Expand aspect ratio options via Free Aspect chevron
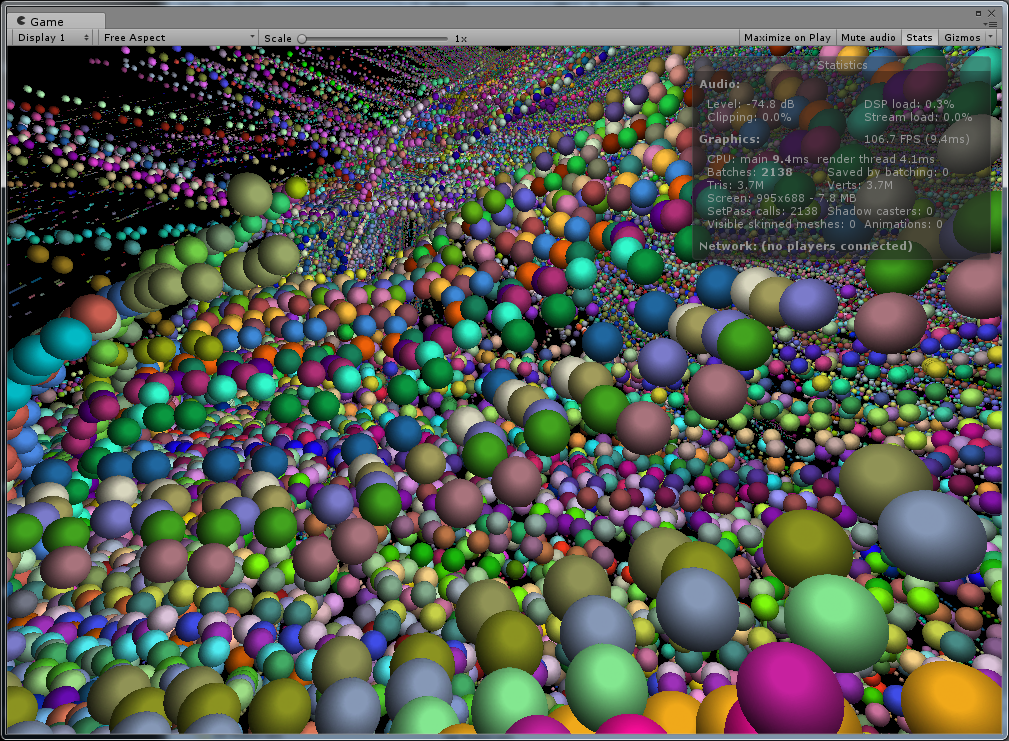The height and width of the screenshot is (741, 1009). click(x=253, y=37)
